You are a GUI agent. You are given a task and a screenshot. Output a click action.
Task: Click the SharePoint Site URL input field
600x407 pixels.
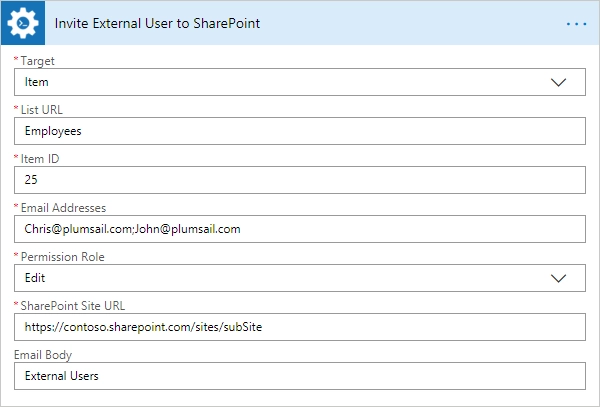(300, 327)
